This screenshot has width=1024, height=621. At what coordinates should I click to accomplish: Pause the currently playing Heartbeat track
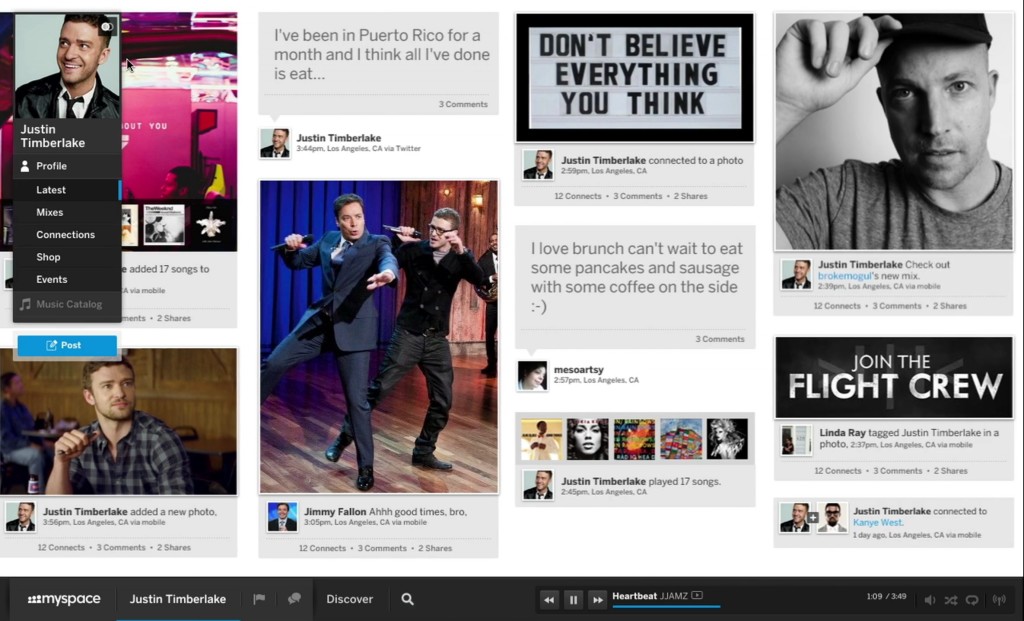(573, 599)
